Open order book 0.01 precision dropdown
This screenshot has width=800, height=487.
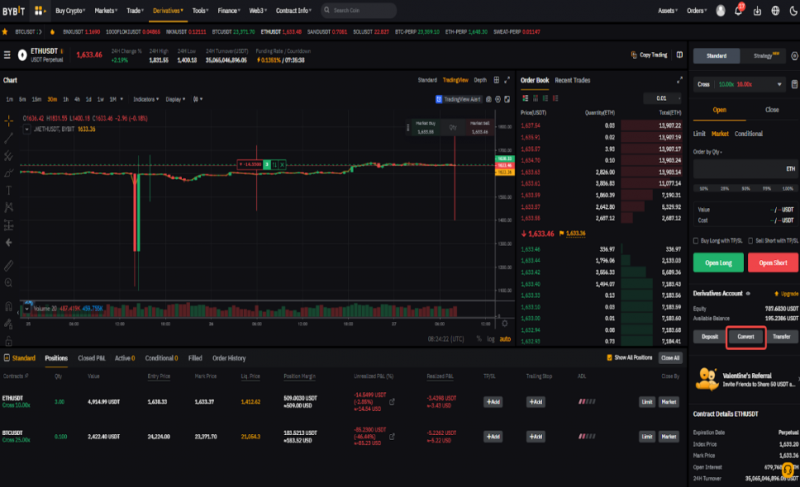[x=662, y=98]
